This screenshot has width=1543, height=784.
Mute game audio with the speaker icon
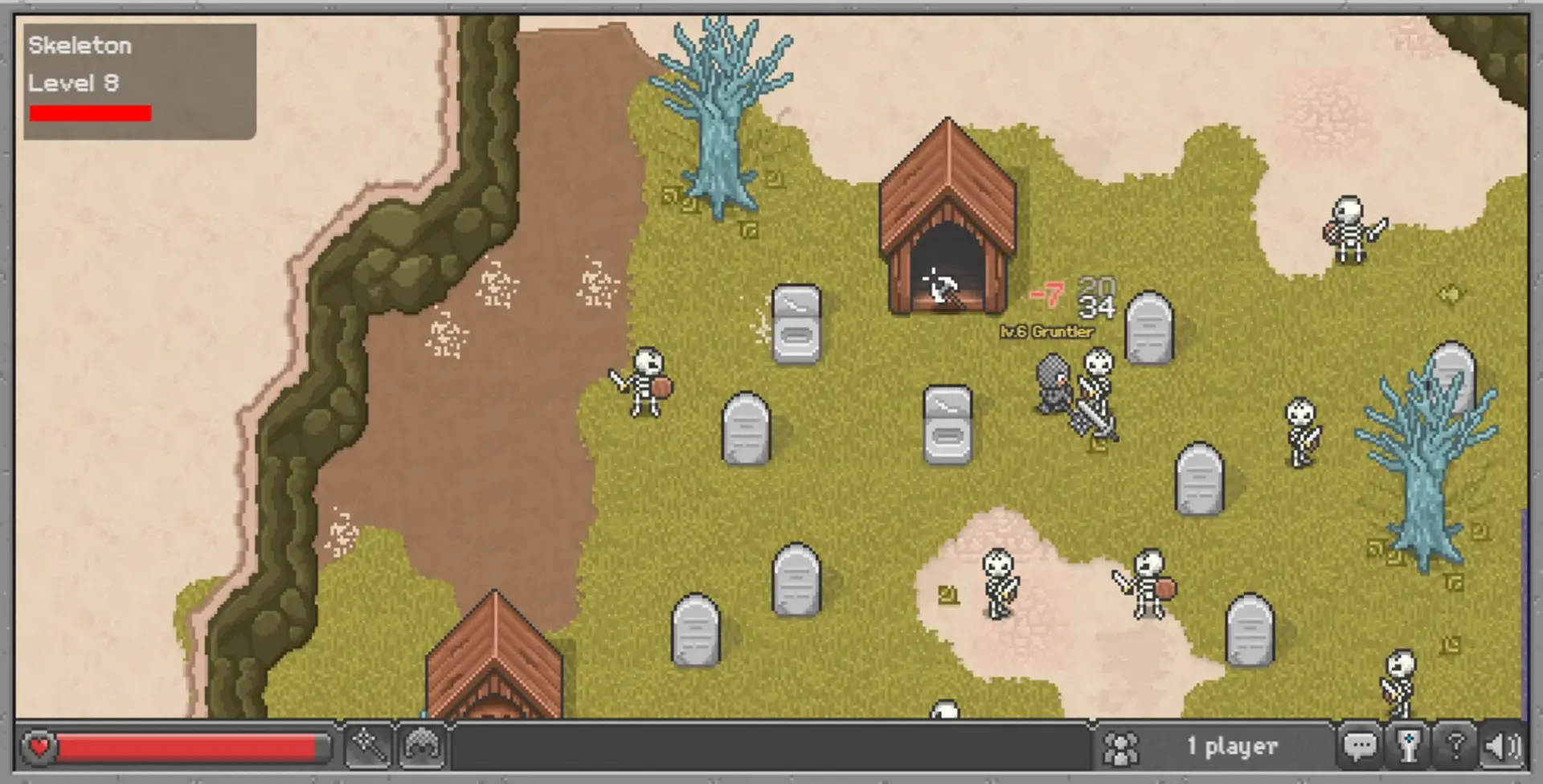(1500, 746)
